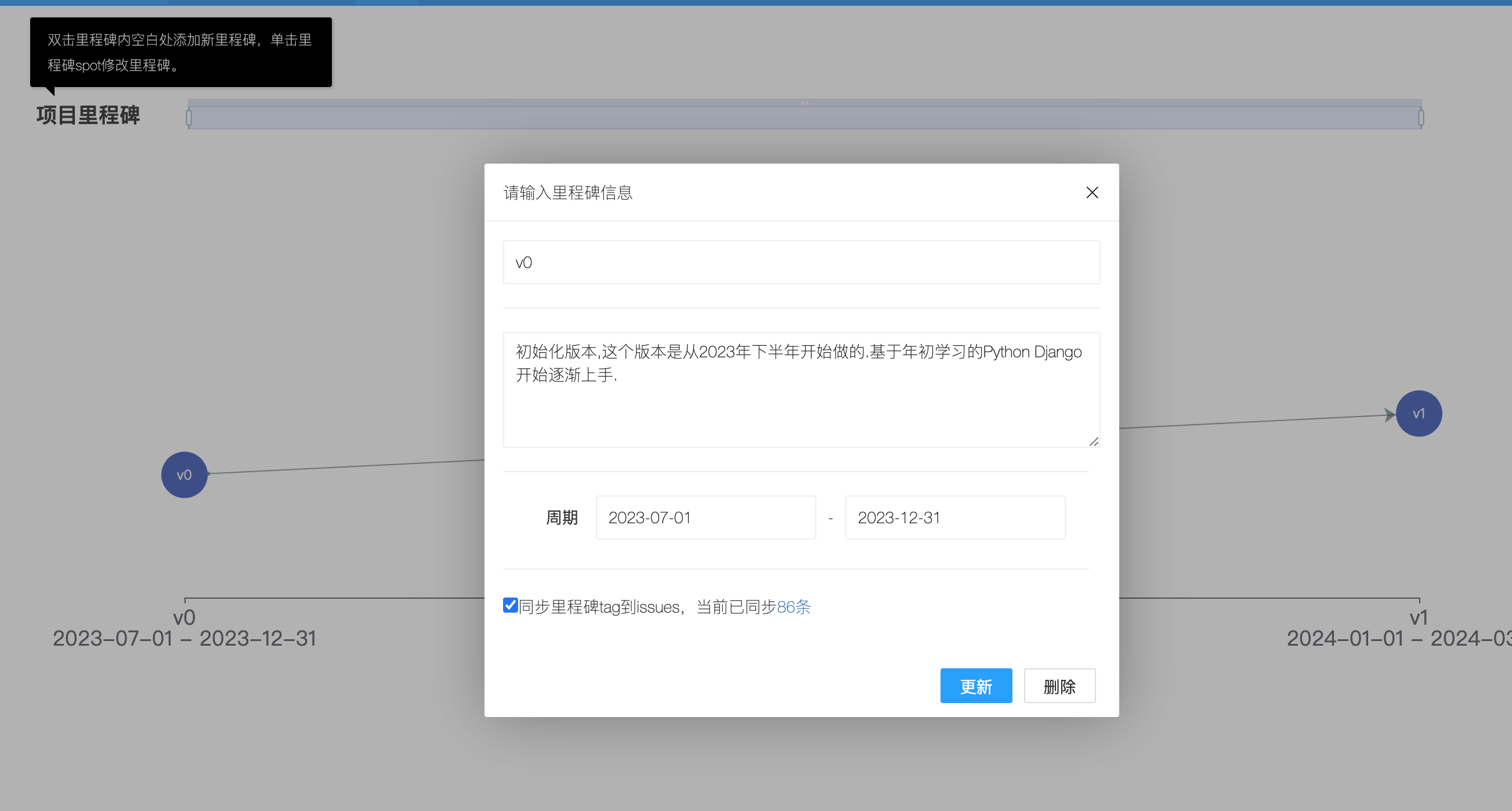Uncheck sync milestone tag to issues

point(510,605)
